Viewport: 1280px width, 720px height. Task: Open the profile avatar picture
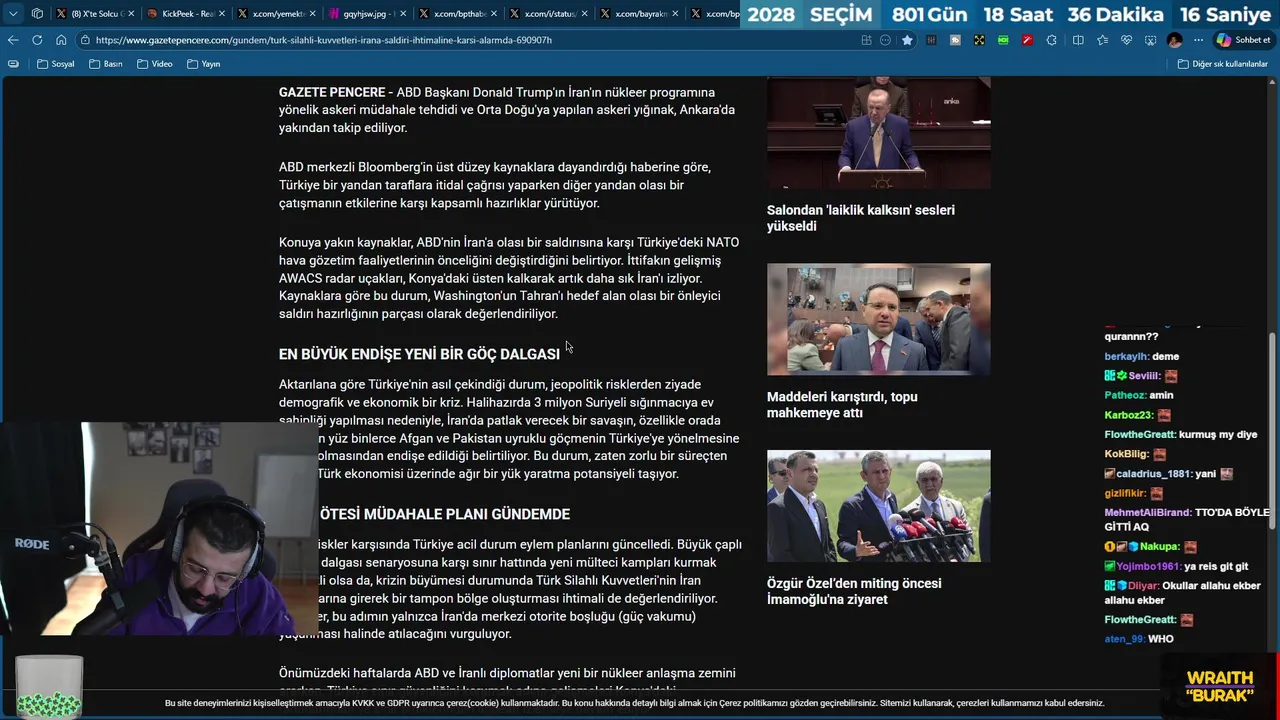click(1175, 40)
